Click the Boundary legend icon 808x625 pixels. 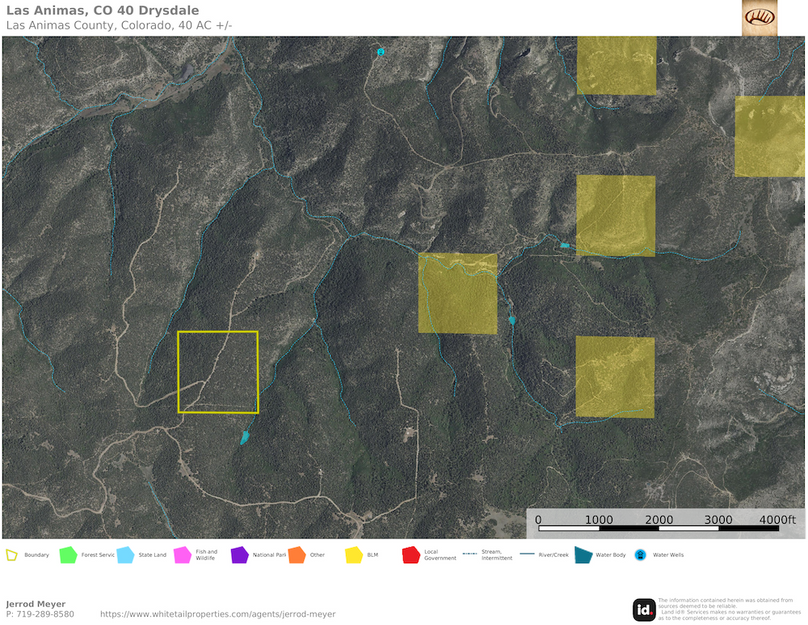coord(12,555)
